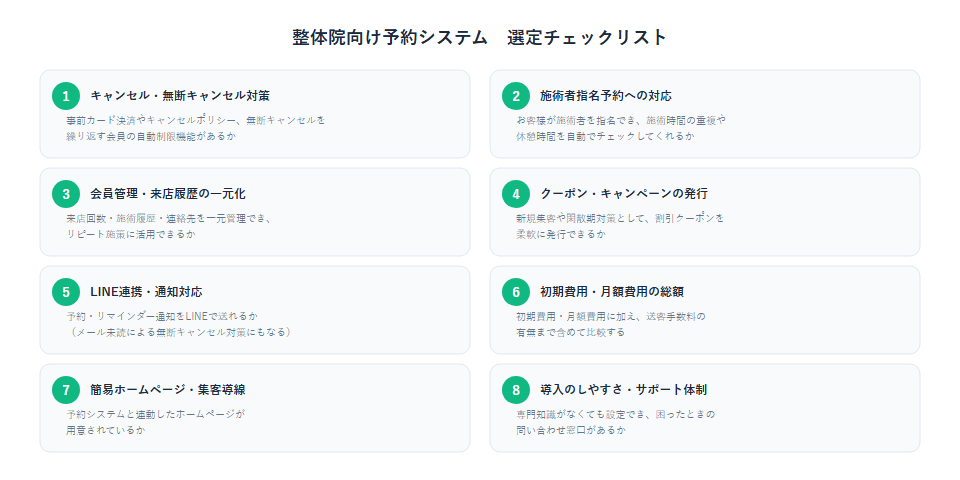The image size is (960, 480).
Task: Click the page title 整体院向け予約システム 選定チェックリスト
Action: click(479, 37)
